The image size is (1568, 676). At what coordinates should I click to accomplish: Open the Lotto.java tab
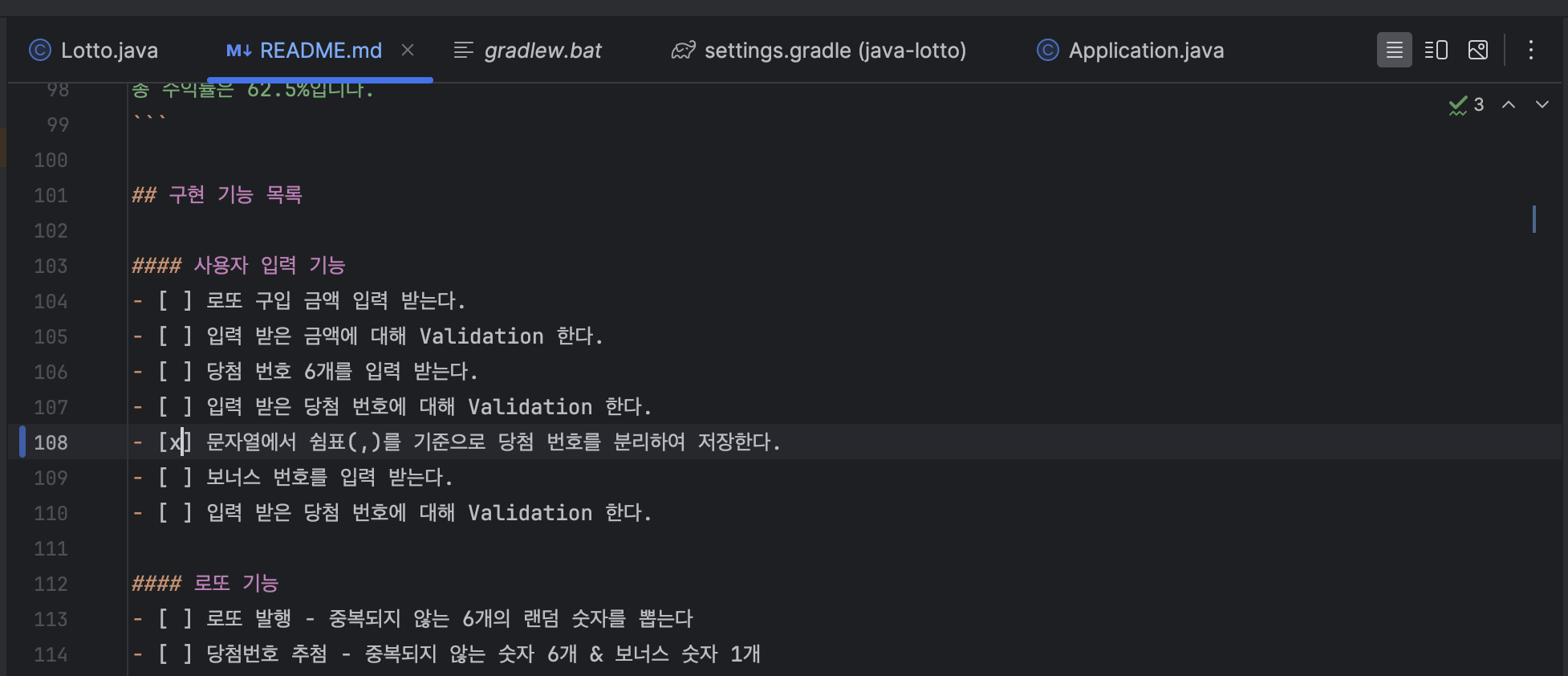(94, 51)
